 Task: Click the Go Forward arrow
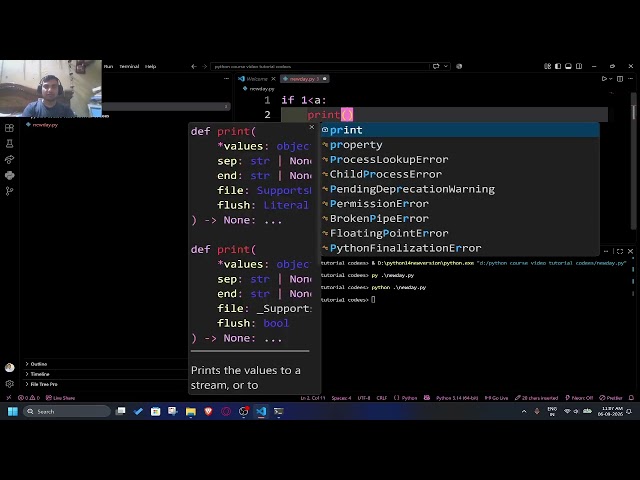[204, 66]
